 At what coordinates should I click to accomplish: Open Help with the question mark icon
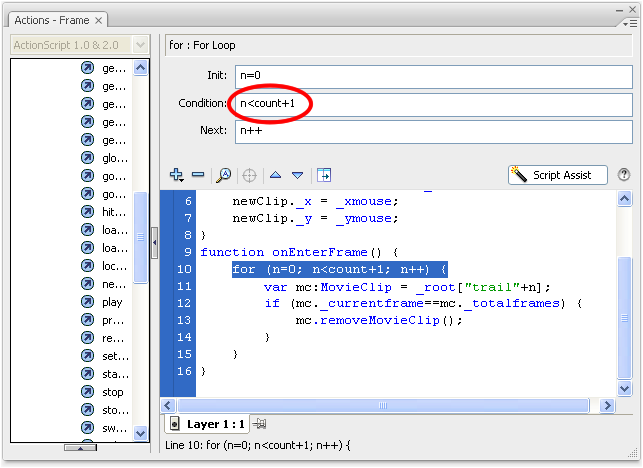tap(624, 175)
